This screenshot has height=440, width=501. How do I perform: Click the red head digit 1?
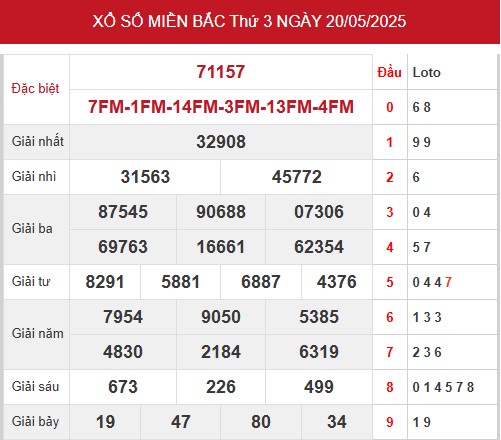(390, 142)
